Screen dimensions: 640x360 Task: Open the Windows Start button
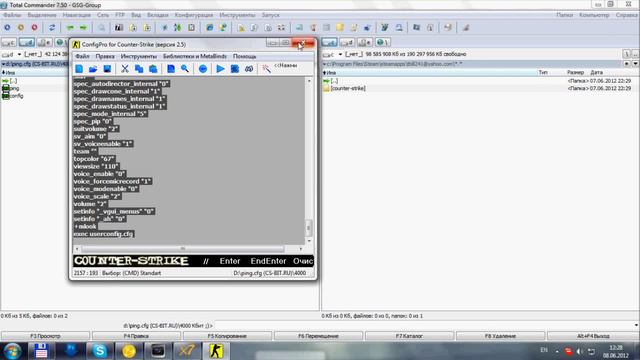12,351
